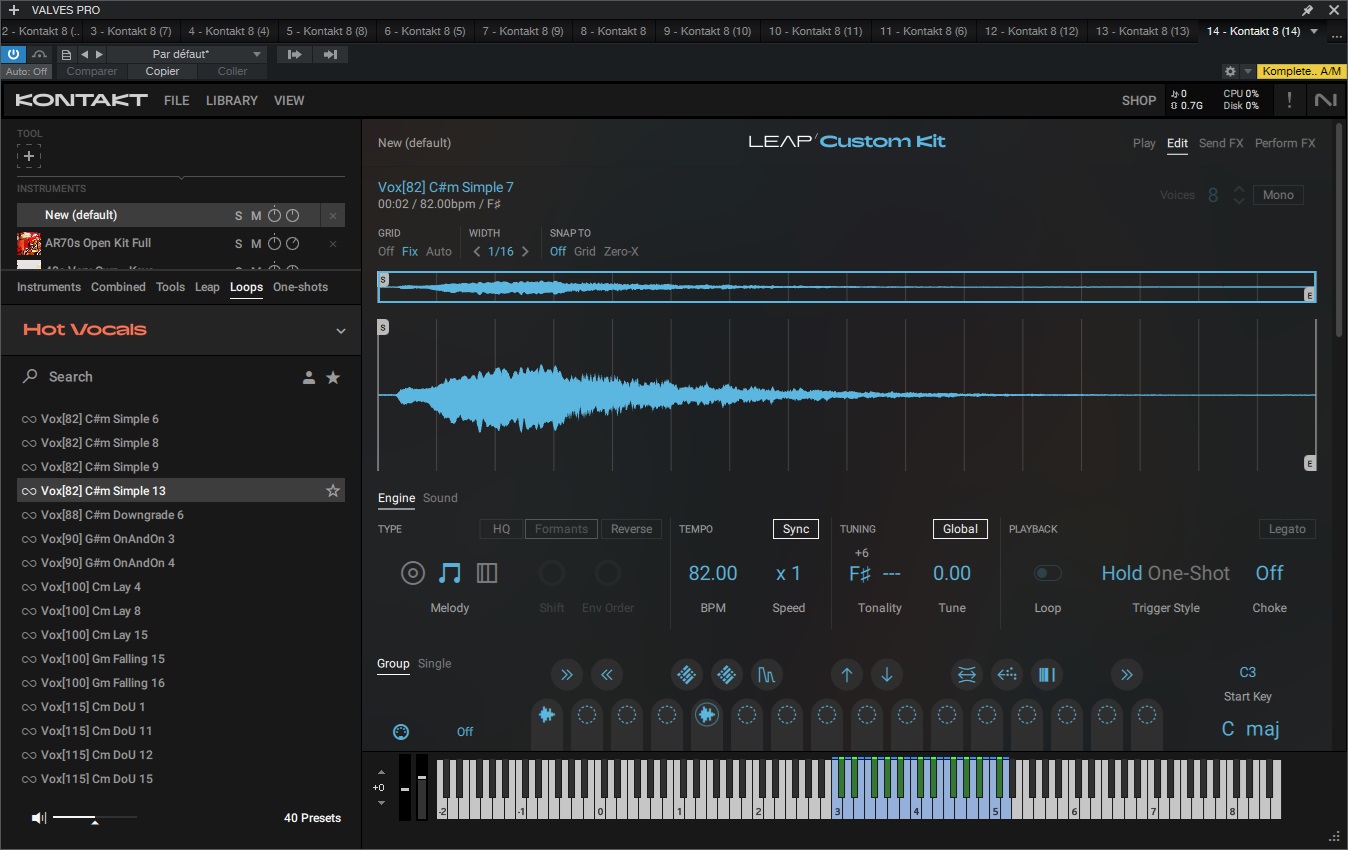Click the Copier button
This screenshot has height=850, width=1348.
click(x=161, y=71)
